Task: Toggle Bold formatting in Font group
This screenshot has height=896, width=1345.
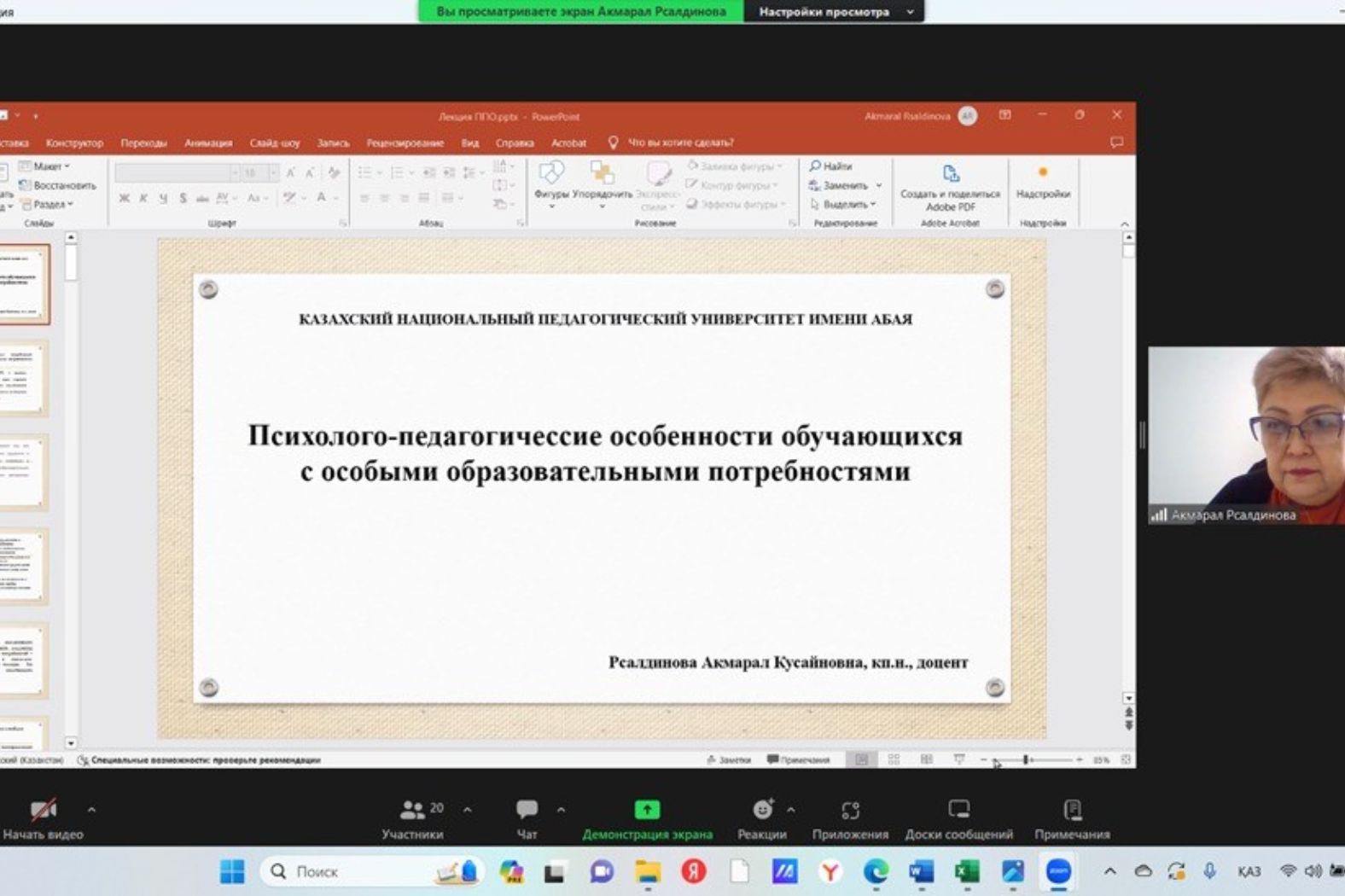Action: (125, 198)
